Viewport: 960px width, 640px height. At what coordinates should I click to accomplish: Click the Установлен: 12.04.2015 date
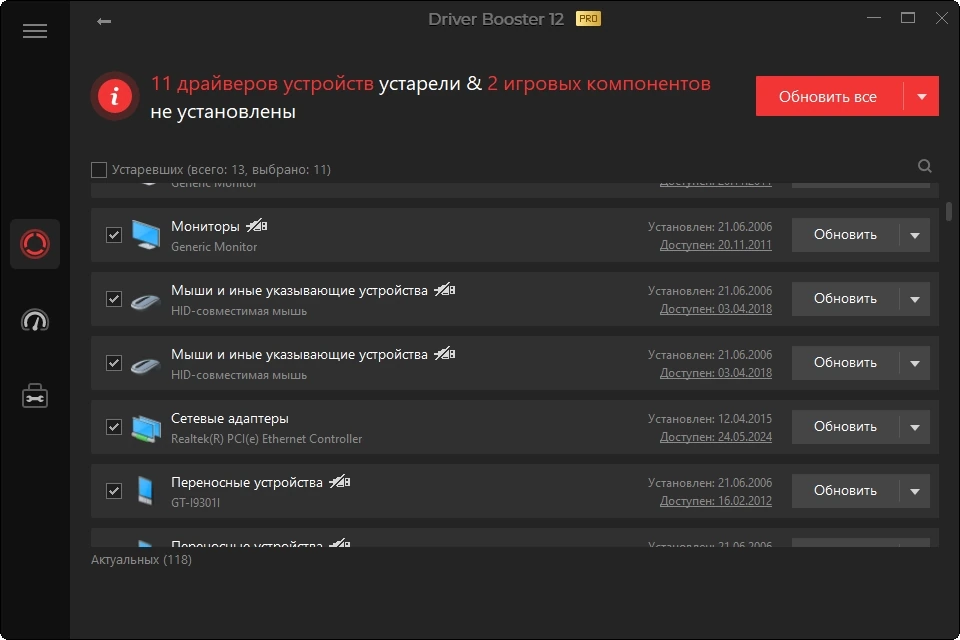tap(710, 419)
